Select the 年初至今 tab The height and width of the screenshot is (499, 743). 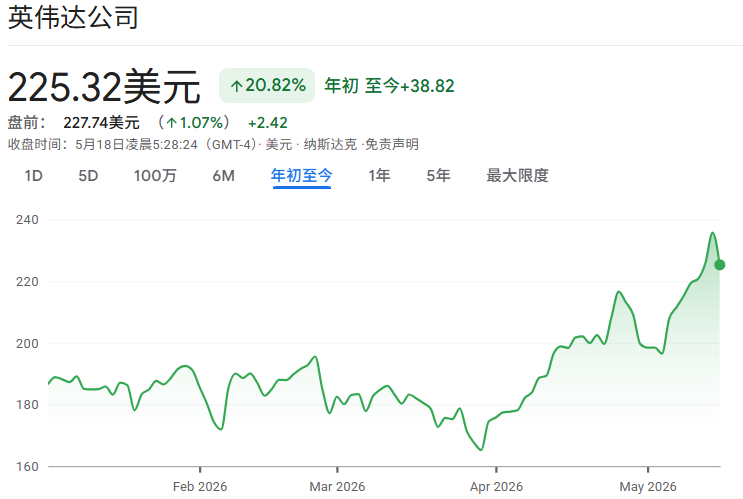[302, 176]
